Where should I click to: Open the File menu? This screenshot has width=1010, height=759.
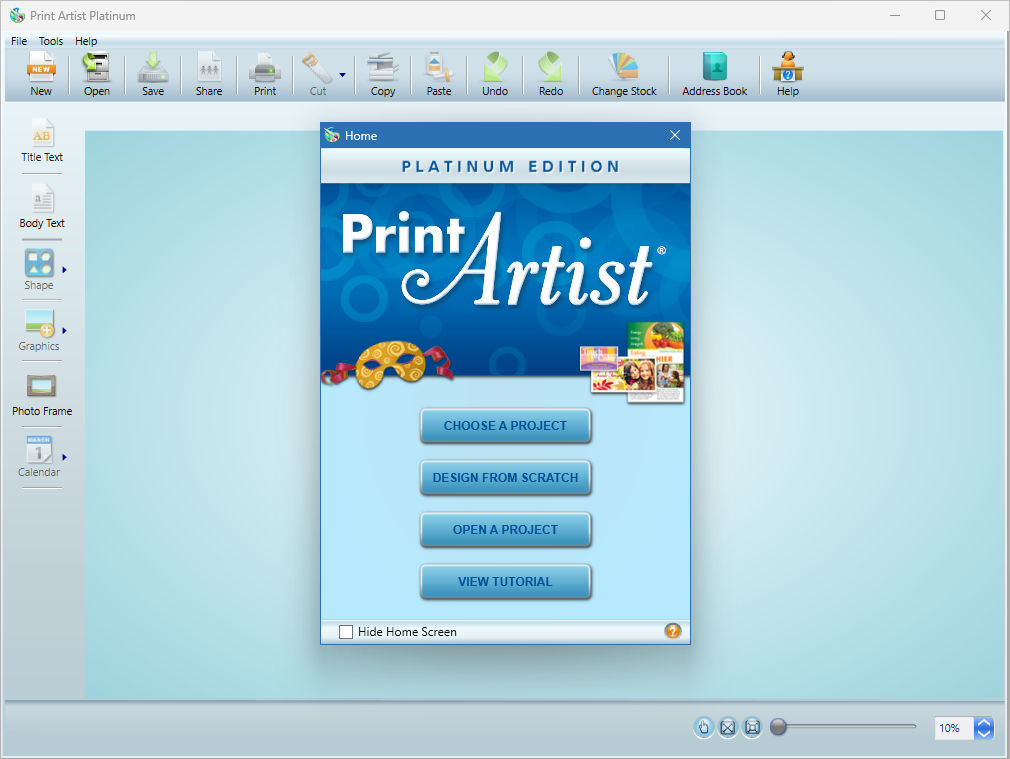pos(19,41)
